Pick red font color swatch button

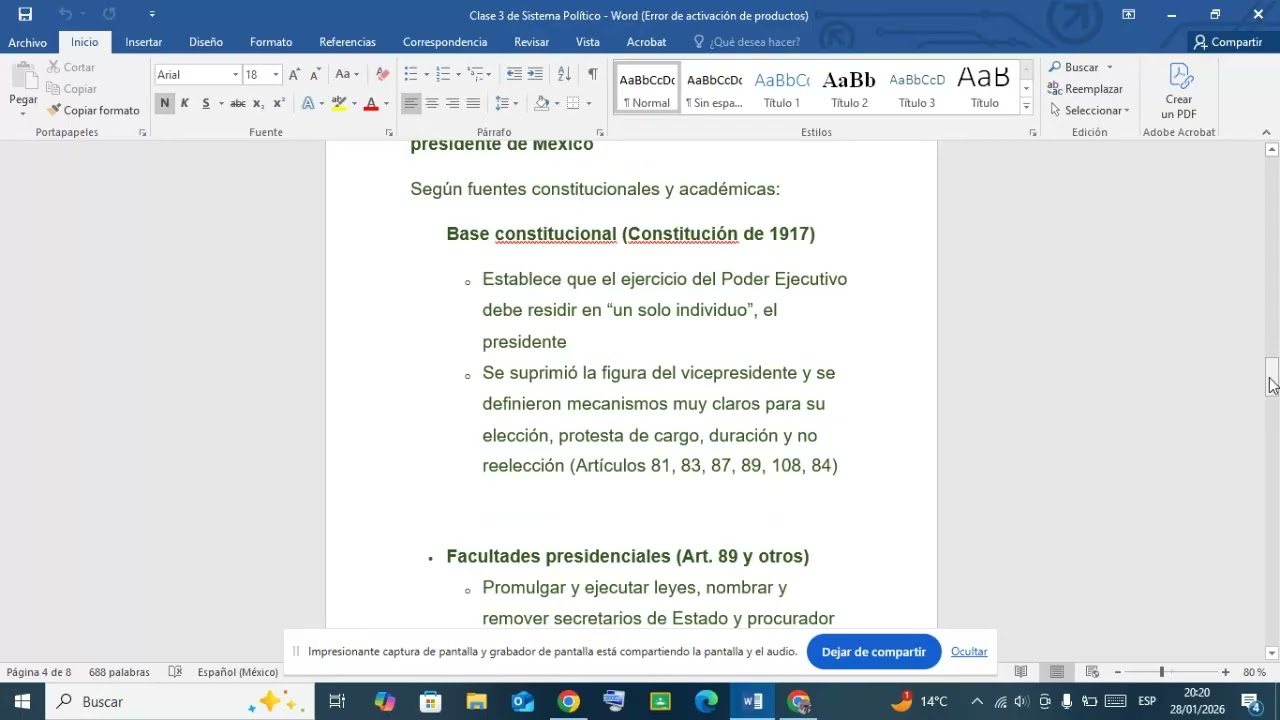point(371,103)
